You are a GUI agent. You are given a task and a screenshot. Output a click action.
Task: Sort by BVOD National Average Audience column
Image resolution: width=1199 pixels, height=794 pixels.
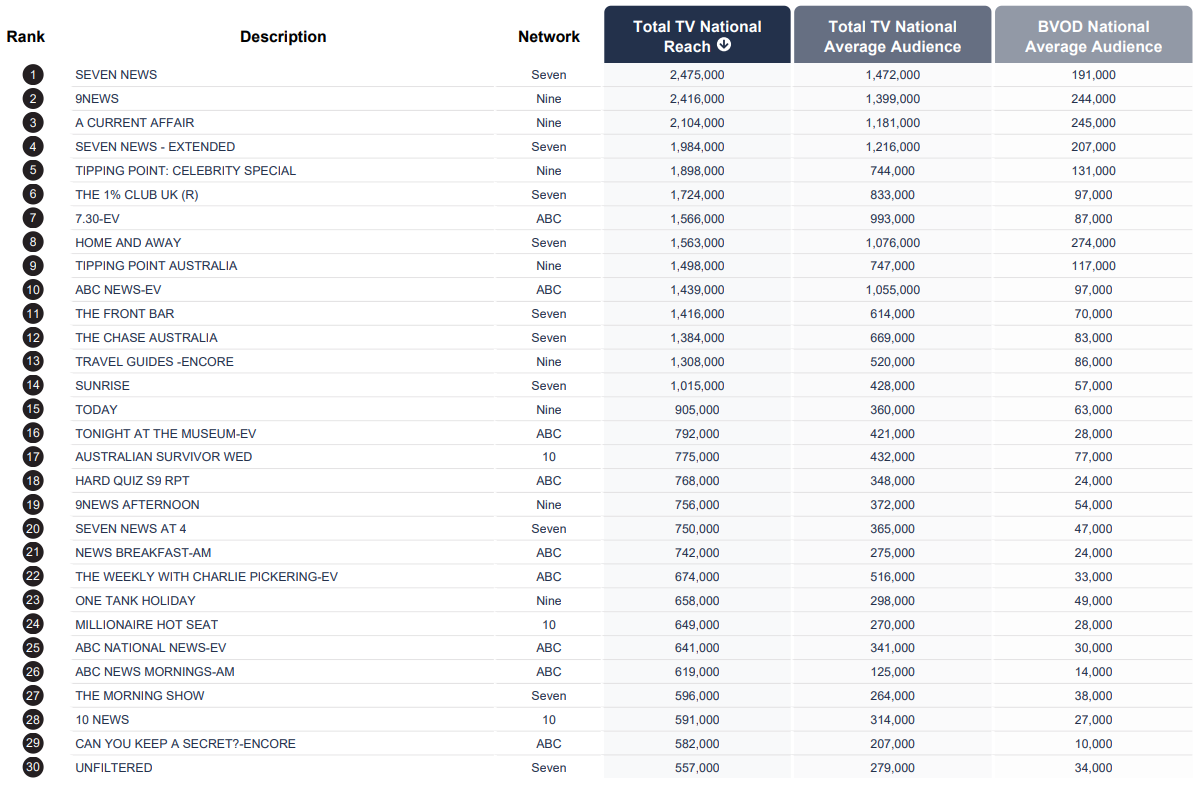point(1093,36)
